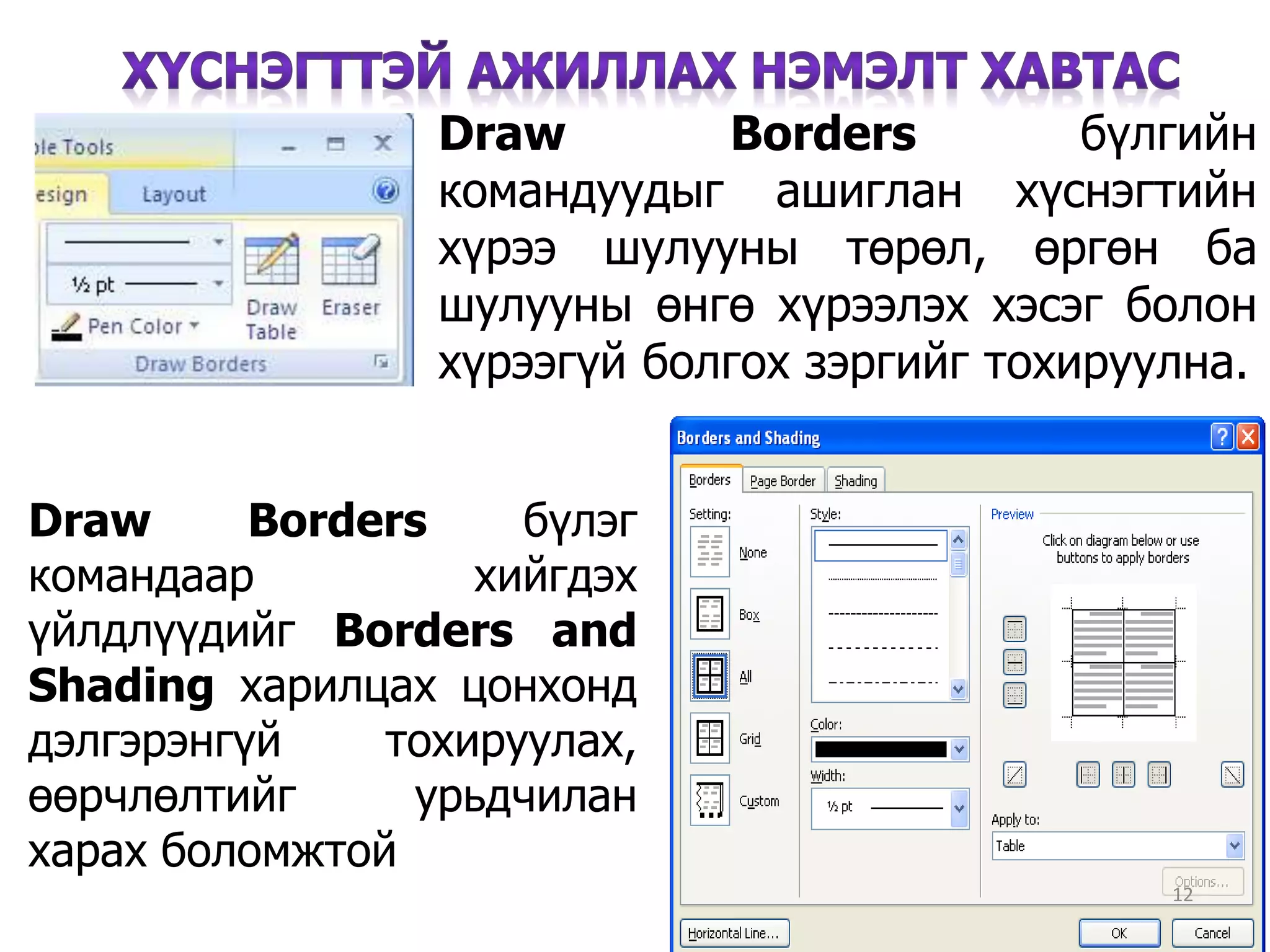Select the dash-dot line style
Viewport: 1270px width, 952px height.
[x=882, y=682]
